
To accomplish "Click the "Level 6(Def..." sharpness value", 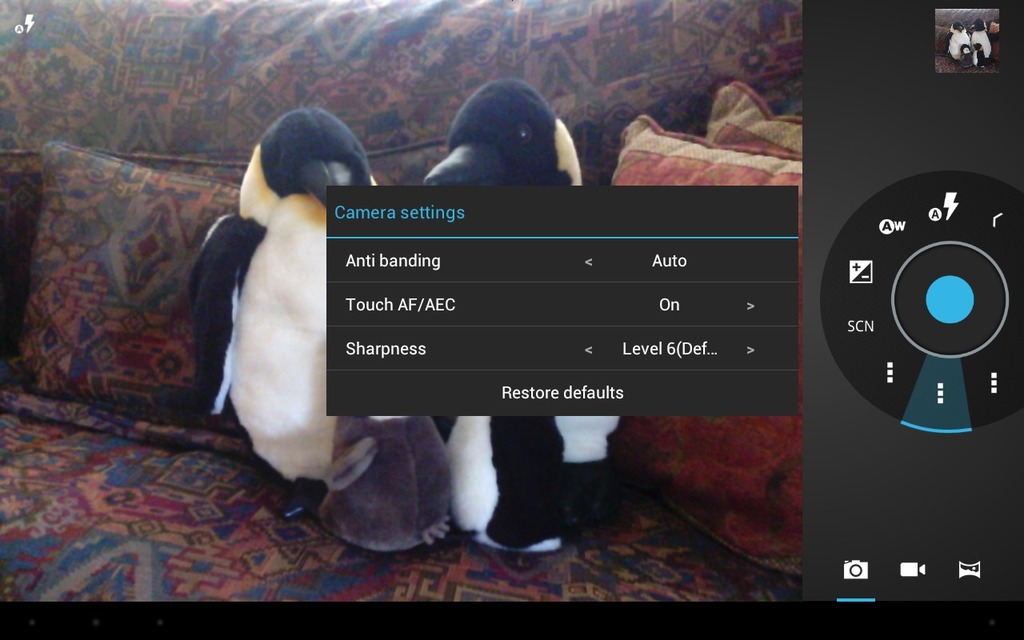I will [669, 349].
